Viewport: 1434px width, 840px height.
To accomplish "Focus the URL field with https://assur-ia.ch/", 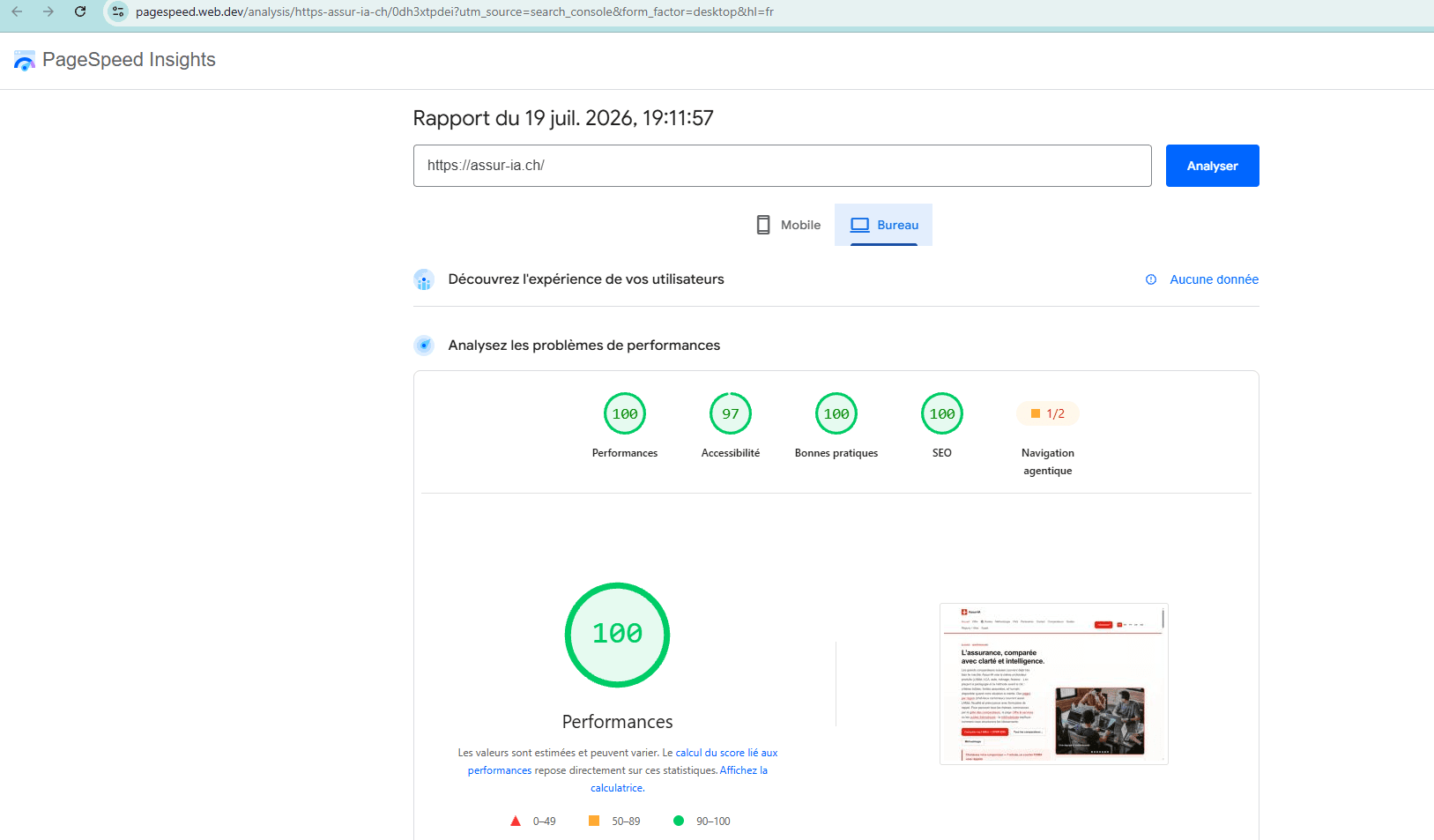I will (782, 166).
